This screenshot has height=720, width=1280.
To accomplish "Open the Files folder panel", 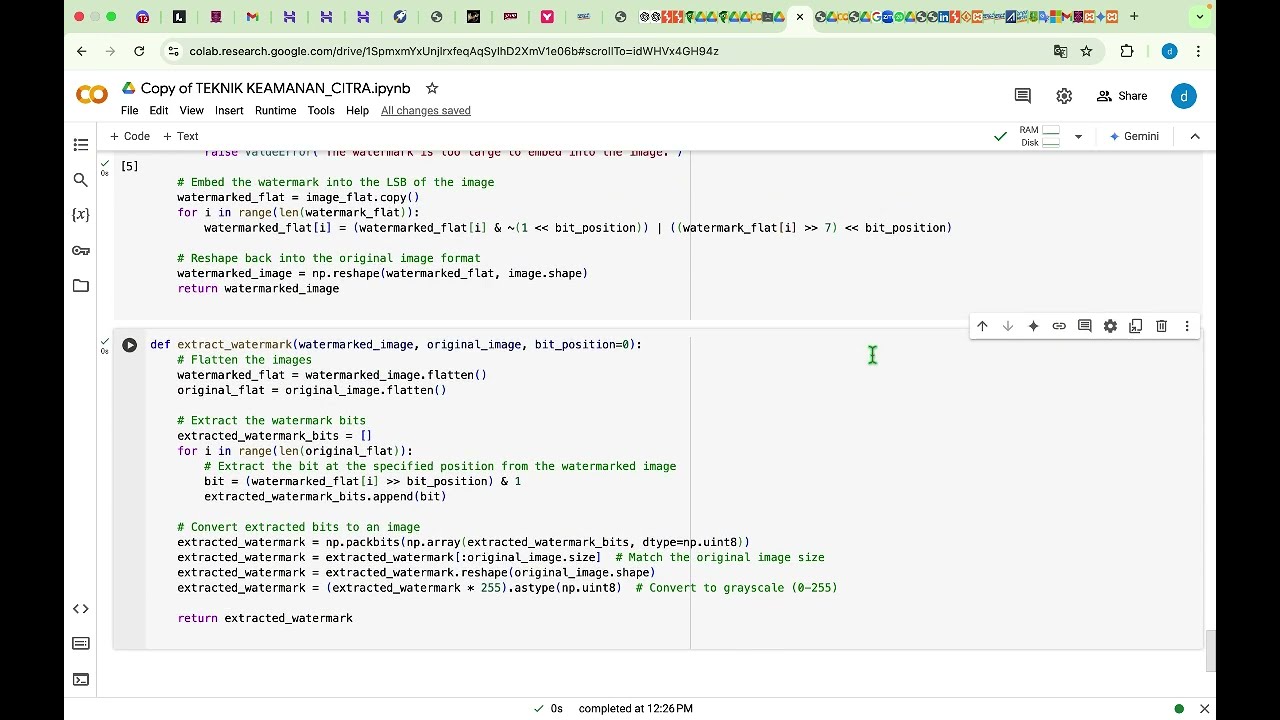I will (81, 286).
